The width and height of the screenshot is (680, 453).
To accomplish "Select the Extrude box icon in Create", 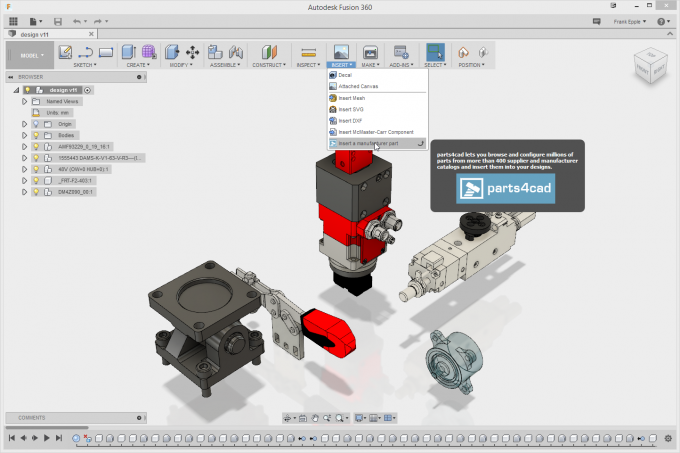I will (x=129, y=52).
